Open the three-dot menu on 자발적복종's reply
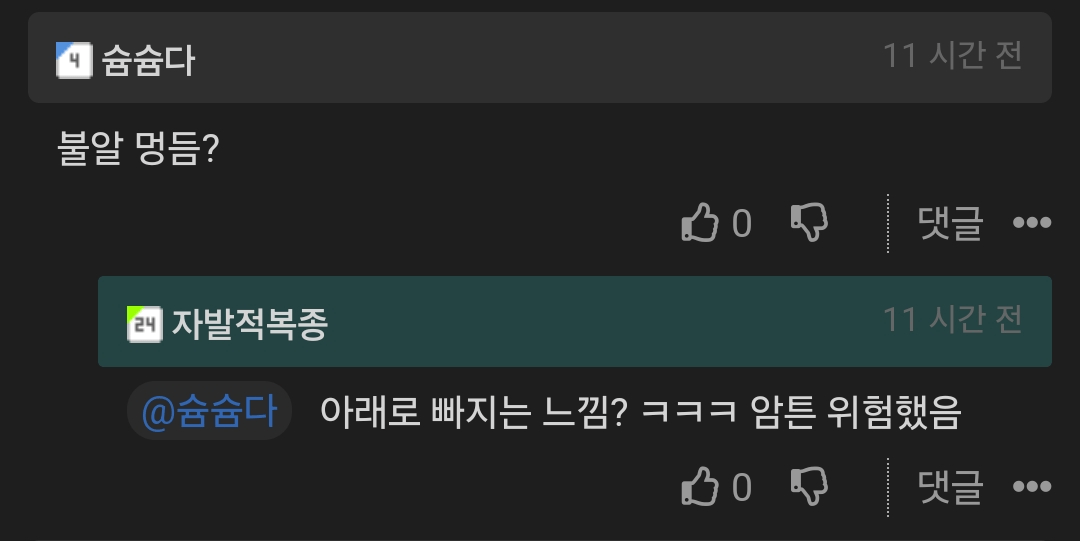Image resolution: width=1080 pixels, height=541 pixels. point(1032,487)
